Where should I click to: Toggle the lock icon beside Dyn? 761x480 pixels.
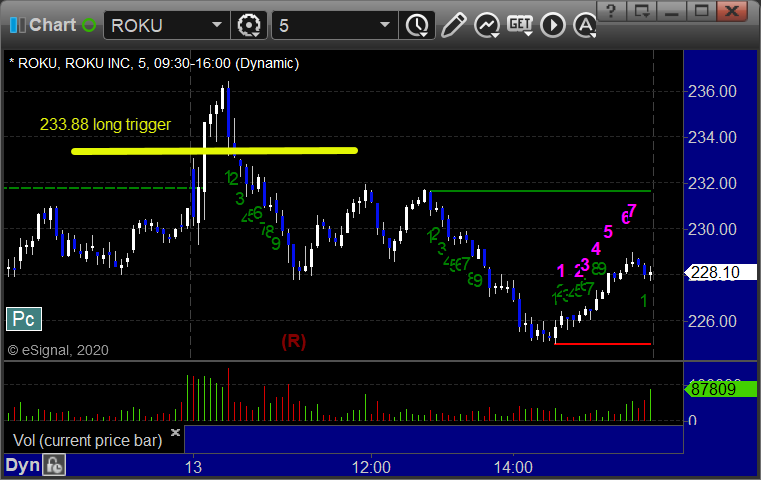point(54,465)
